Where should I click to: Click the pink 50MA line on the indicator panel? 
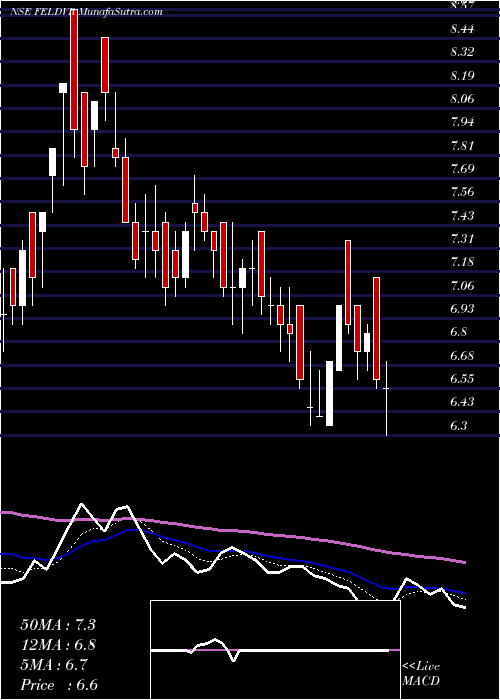[232, 531]
